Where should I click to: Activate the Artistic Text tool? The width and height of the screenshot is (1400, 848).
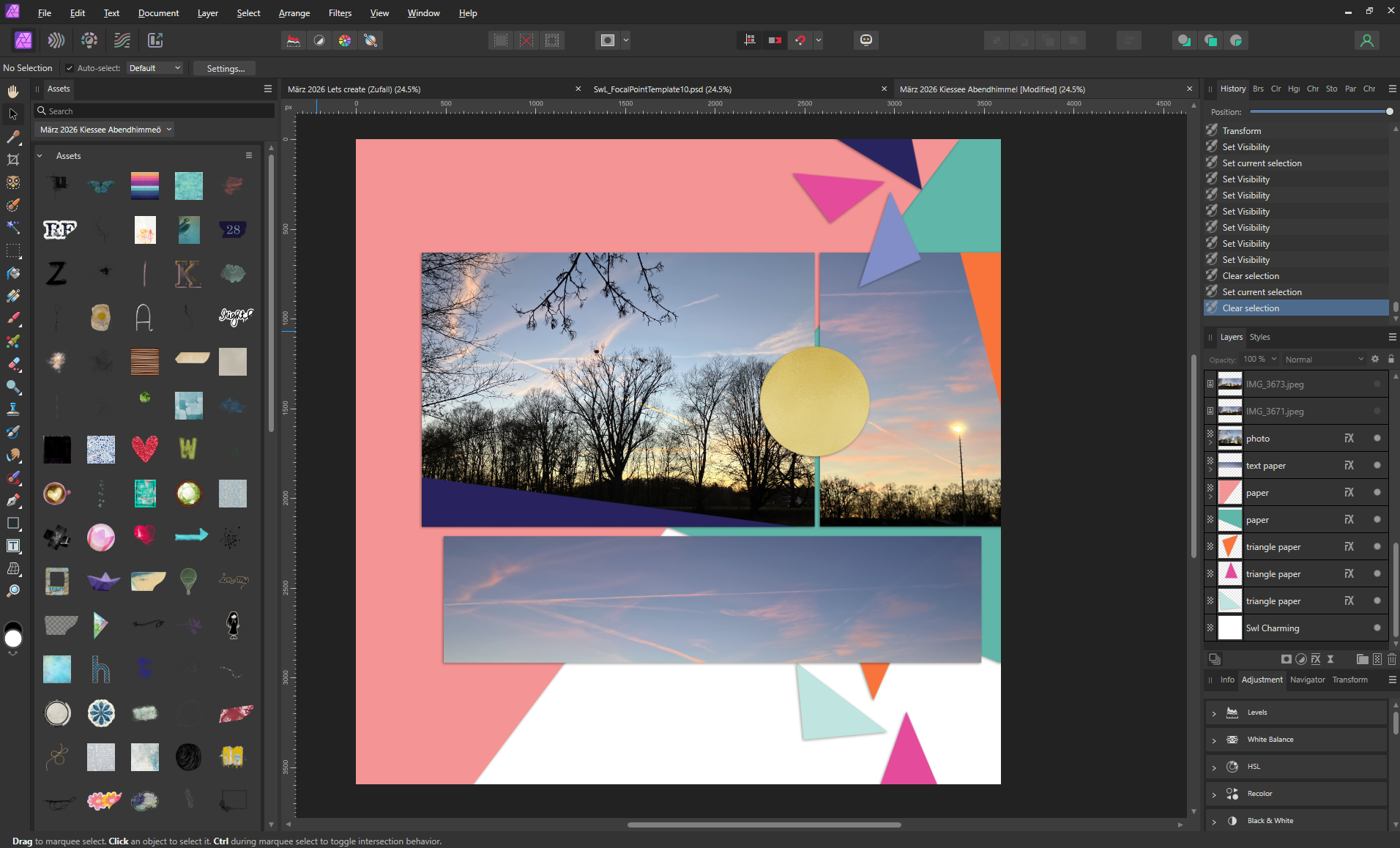pyautogui.click(x=13, y=546)
